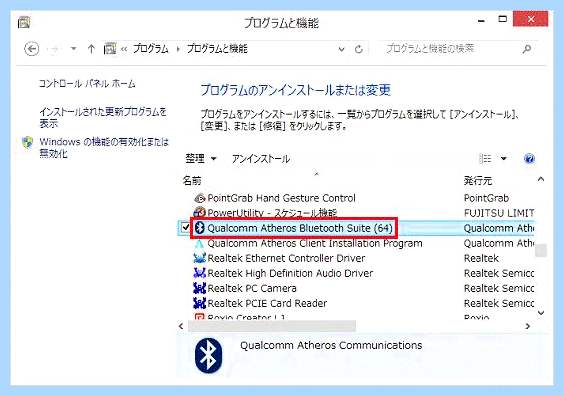
Task: Click the プログラムと機能の検索 search field
Action: 451,49
